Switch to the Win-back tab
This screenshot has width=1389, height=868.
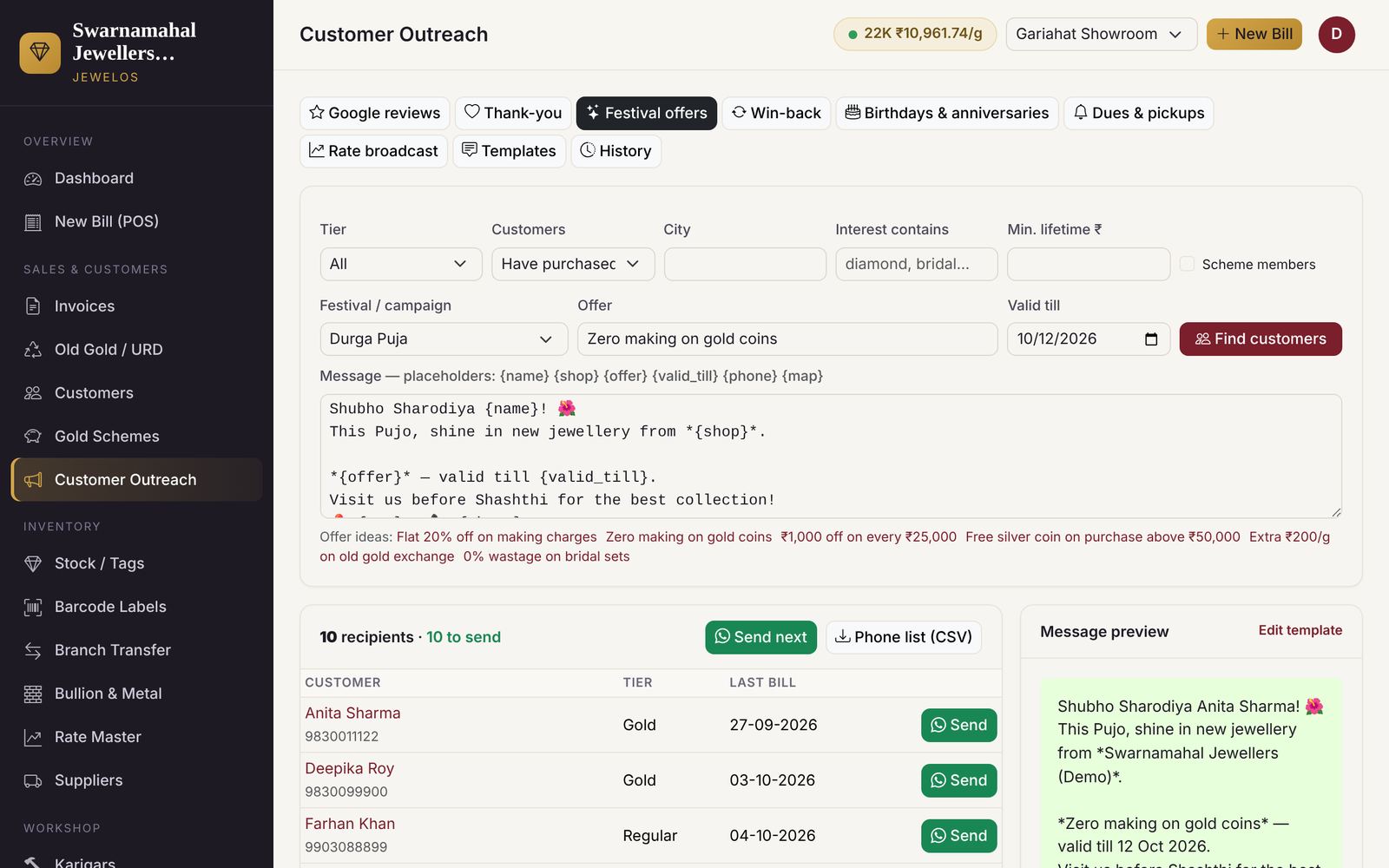[776, 113]
